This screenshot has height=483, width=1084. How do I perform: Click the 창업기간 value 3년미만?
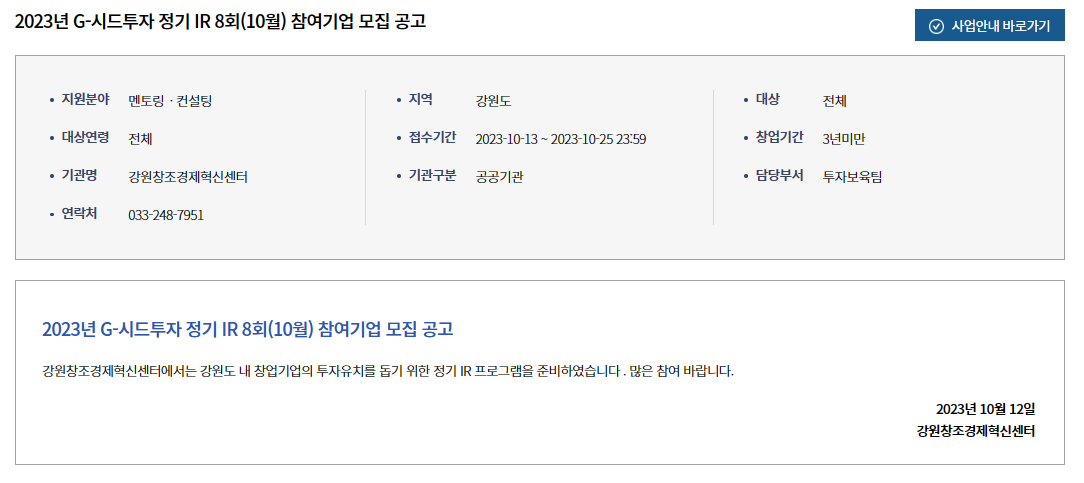[843, 139]
